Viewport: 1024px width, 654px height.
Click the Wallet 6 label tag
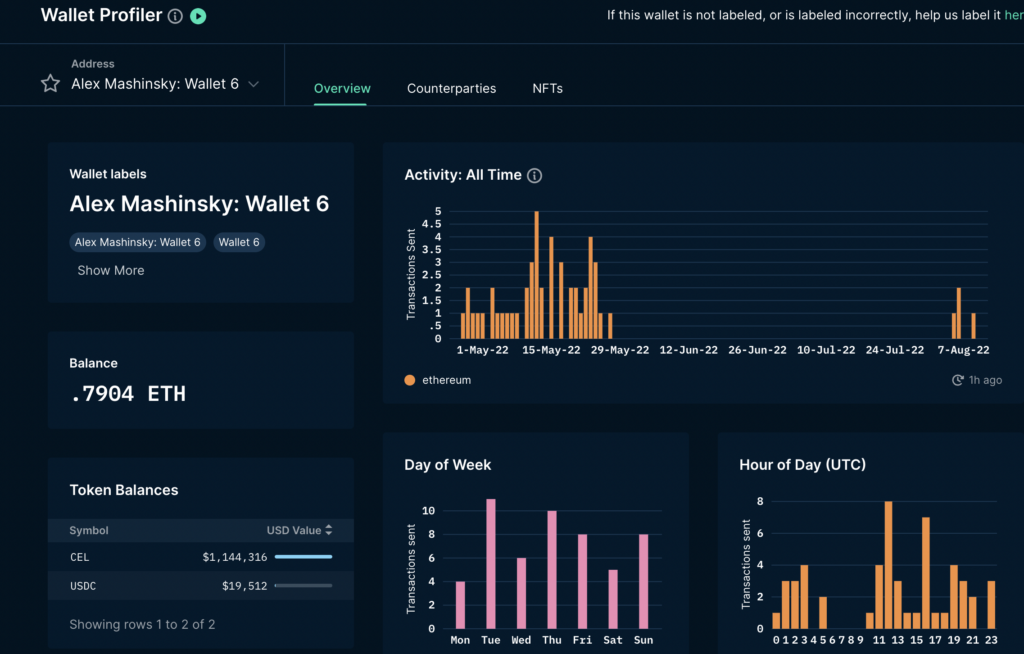click(239, 242)
